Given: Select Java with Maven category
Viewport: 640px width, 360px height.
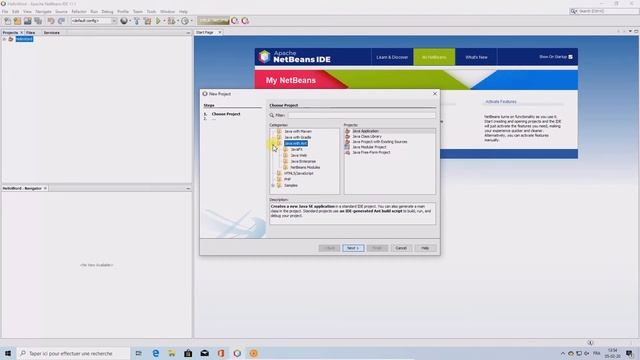Looking at the screenshot, I should [x=298, y=131].
